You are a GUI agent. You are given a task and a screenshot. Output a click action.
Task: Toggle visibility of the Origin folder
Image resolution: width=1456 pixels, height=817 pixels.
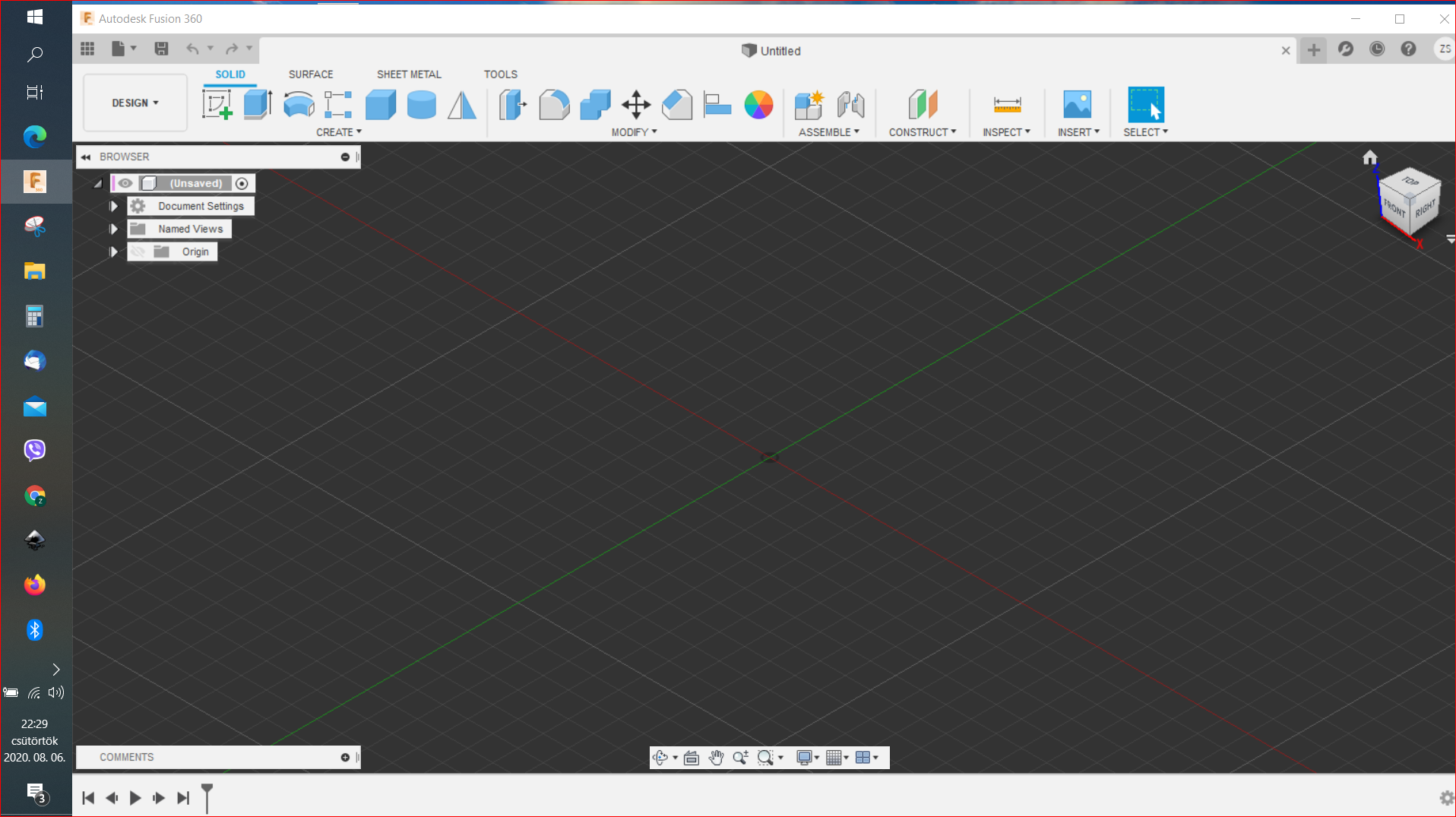pyautogui.click(x=138, y=252)
